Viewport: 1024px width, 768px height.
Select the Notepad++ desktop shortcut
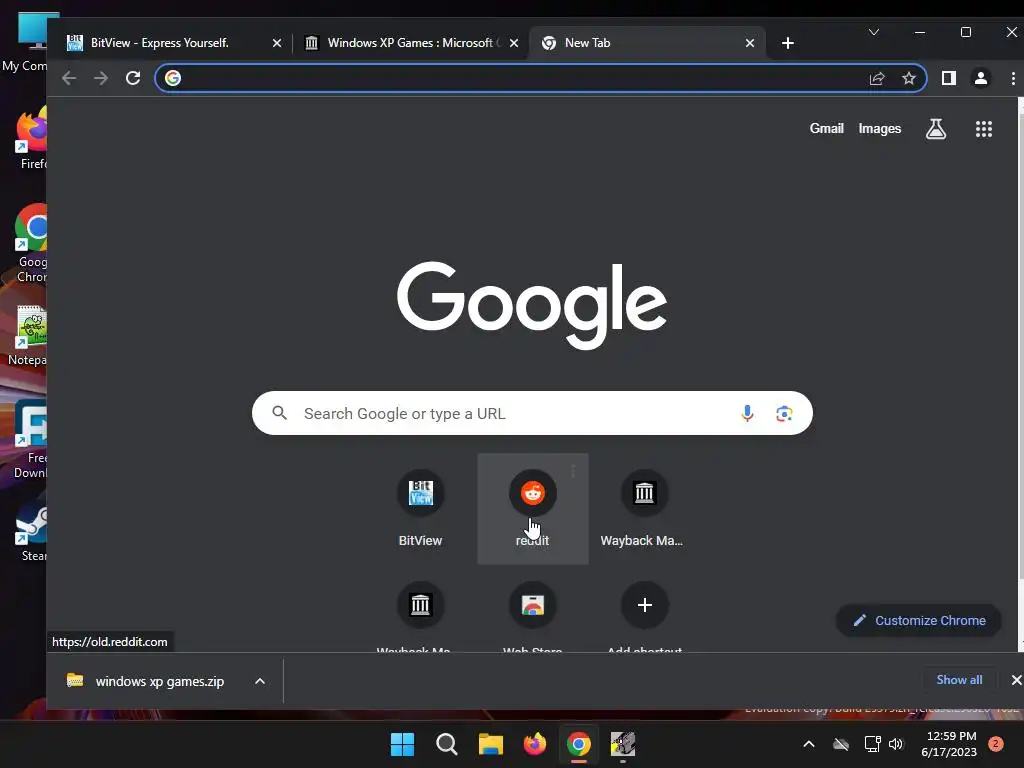coord(27,336)
